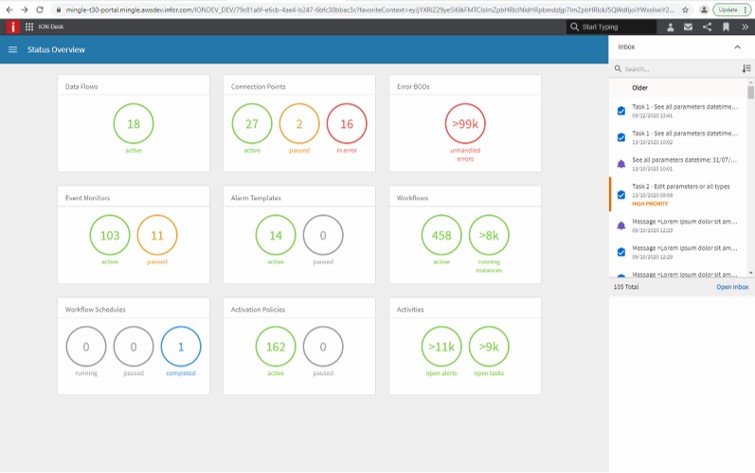
Task: Click task icon for Task 1 dated 13/10/2020 10:02
Action: (x=621, y=137)
